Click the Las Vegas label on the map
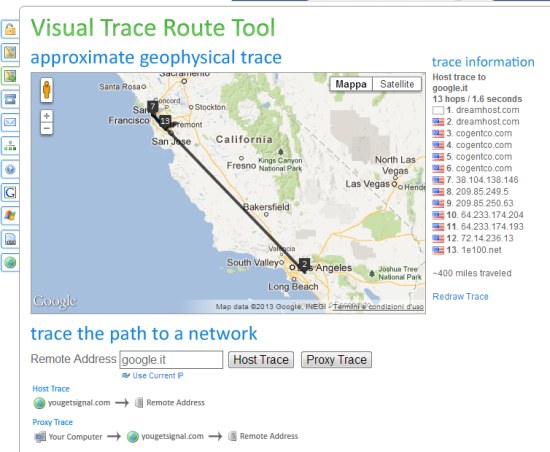 (368, 184)
